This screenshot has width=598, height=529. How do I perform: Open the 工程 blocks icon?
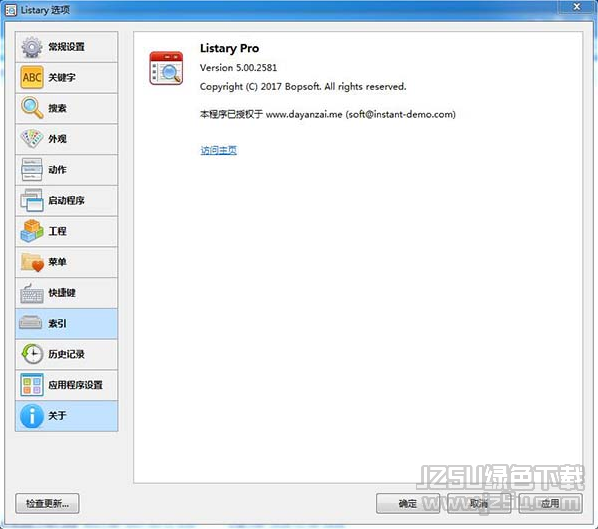point(32,231)
